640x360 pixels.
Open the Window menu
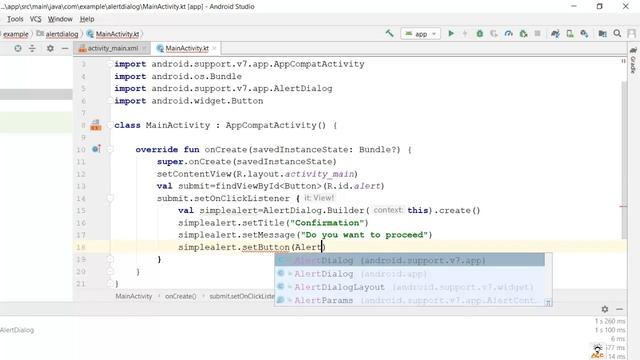[60, 19]
